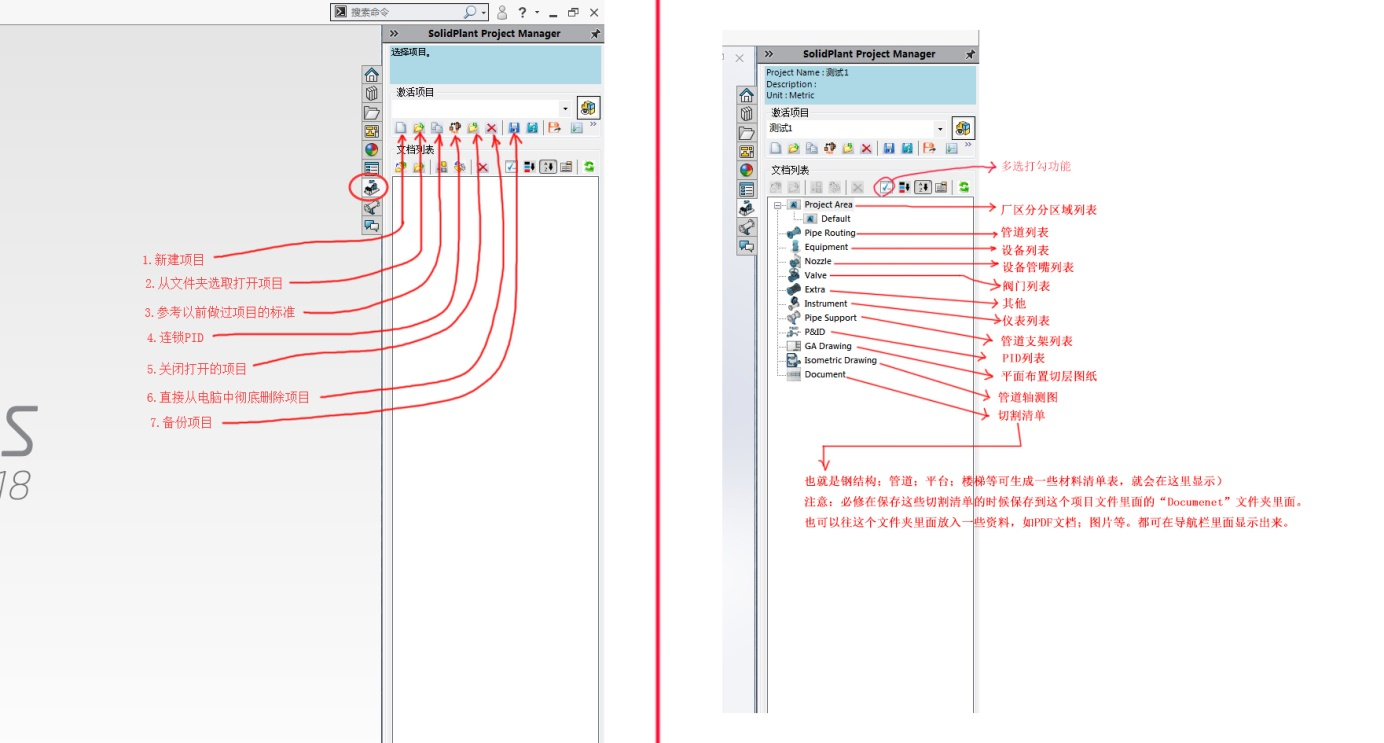Viewport: 1384px width, 743px height.
Task: Open the 激活项目 dropdown in the 选择项目 panel
Action: tap(565, 108)
